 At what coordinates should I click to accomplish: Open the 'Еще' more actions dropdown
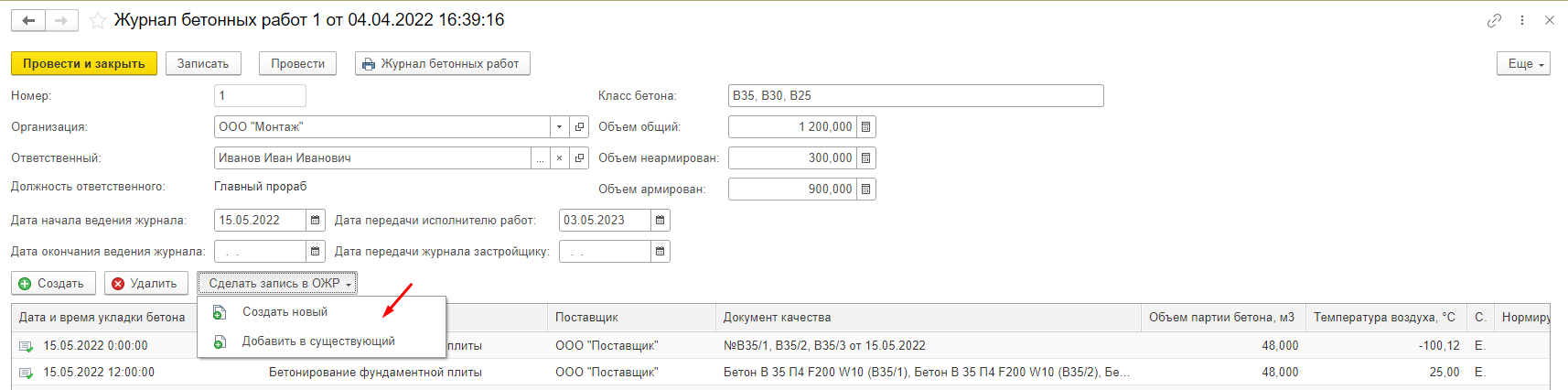click(x=1523, y=64)
